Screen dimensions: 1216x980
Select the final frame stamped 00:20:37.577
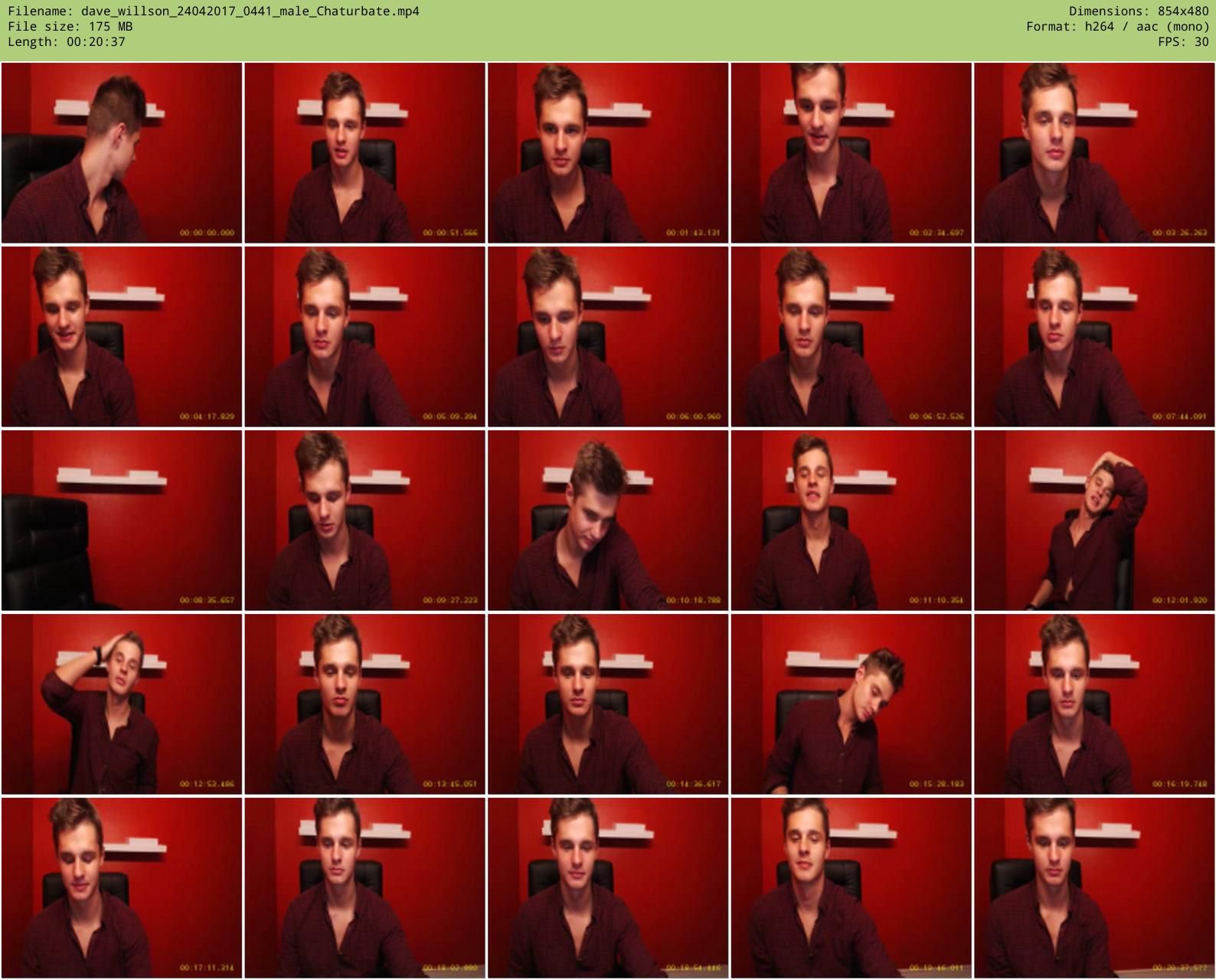point(1094,887)
